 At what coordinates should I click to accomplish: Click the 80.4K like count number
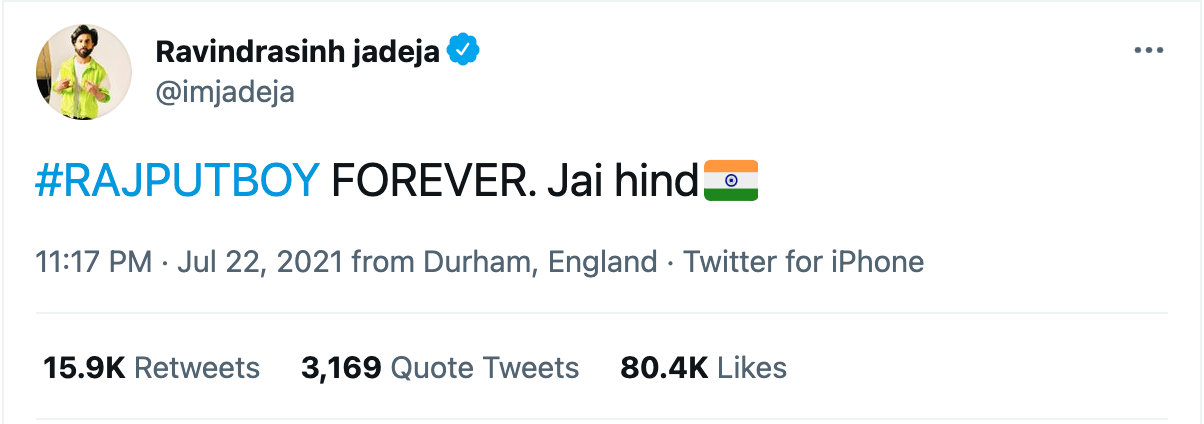664,368
